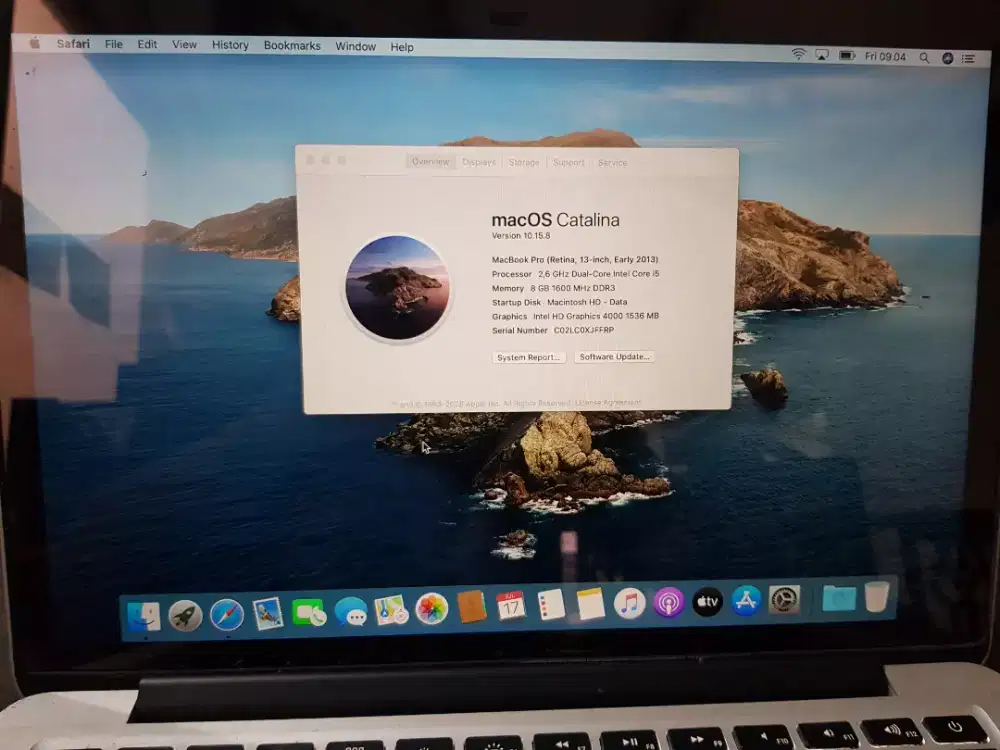Open Calendar showing 17 in Dock
Screen dimensions: 1000x750
pyautogui.click(x=511, y=606)
